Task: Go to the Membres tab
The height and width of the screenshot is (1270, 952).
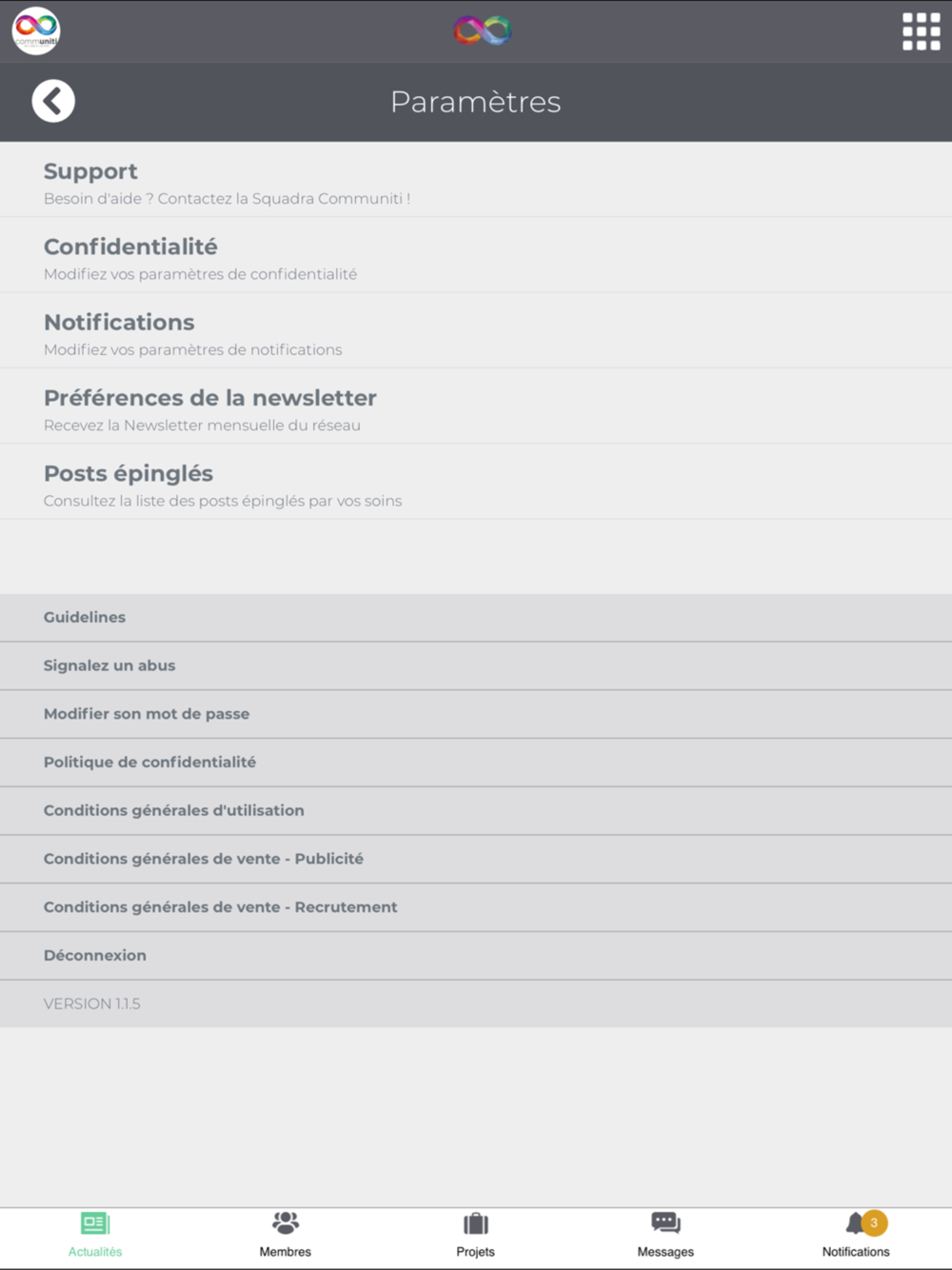Action: point(286,1235)
